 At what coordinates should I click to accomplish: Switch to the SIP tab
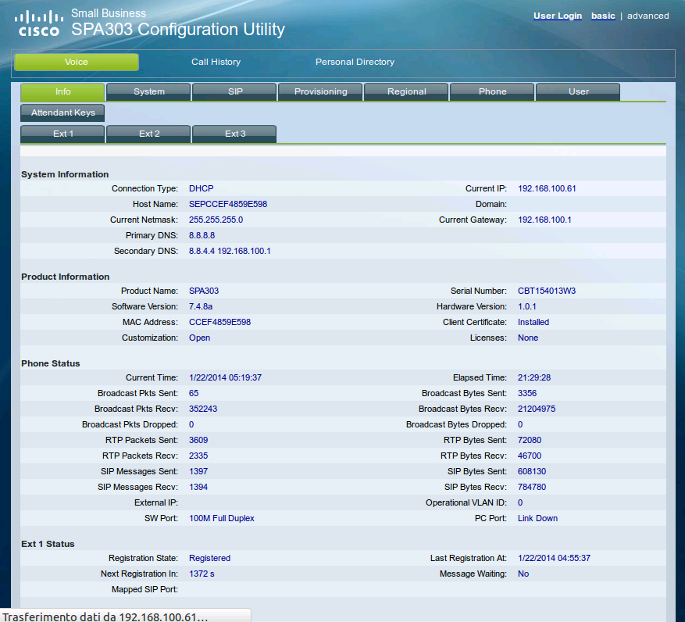click(x=235, y=92)
